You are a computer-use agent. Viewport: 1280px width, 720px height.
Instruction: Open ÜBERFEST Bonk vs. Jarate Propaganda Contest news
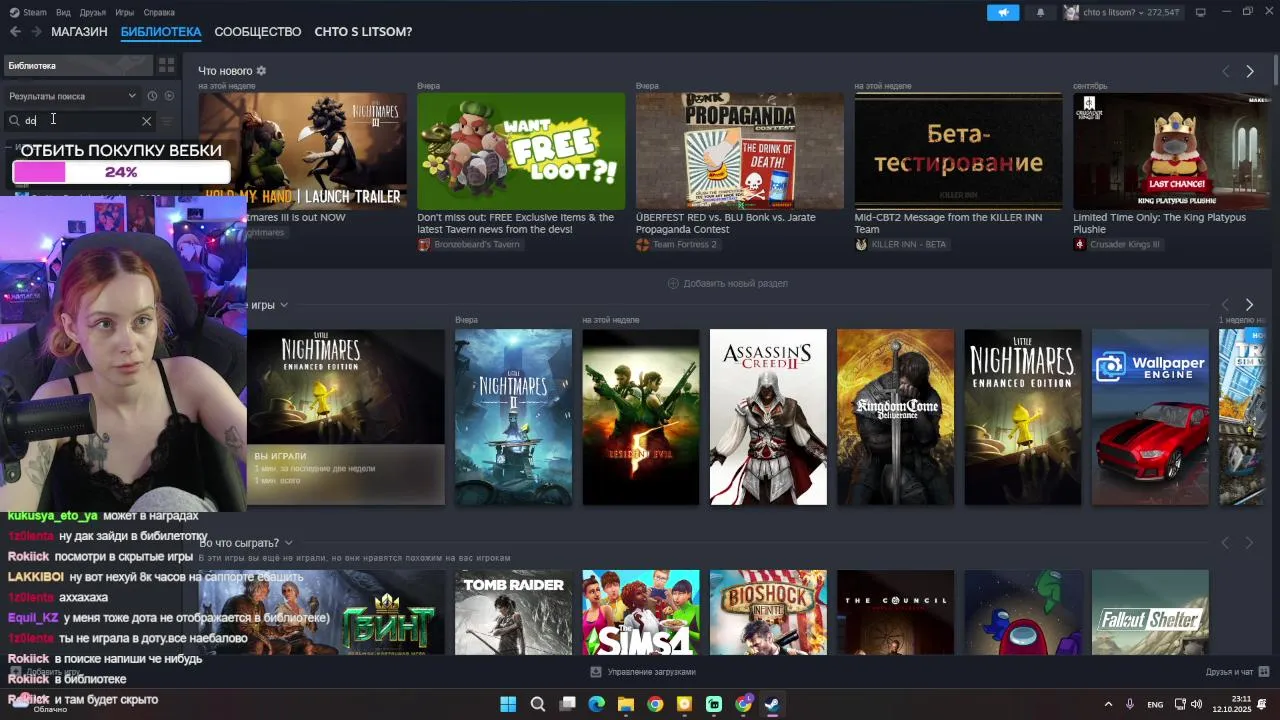[740, 151]
